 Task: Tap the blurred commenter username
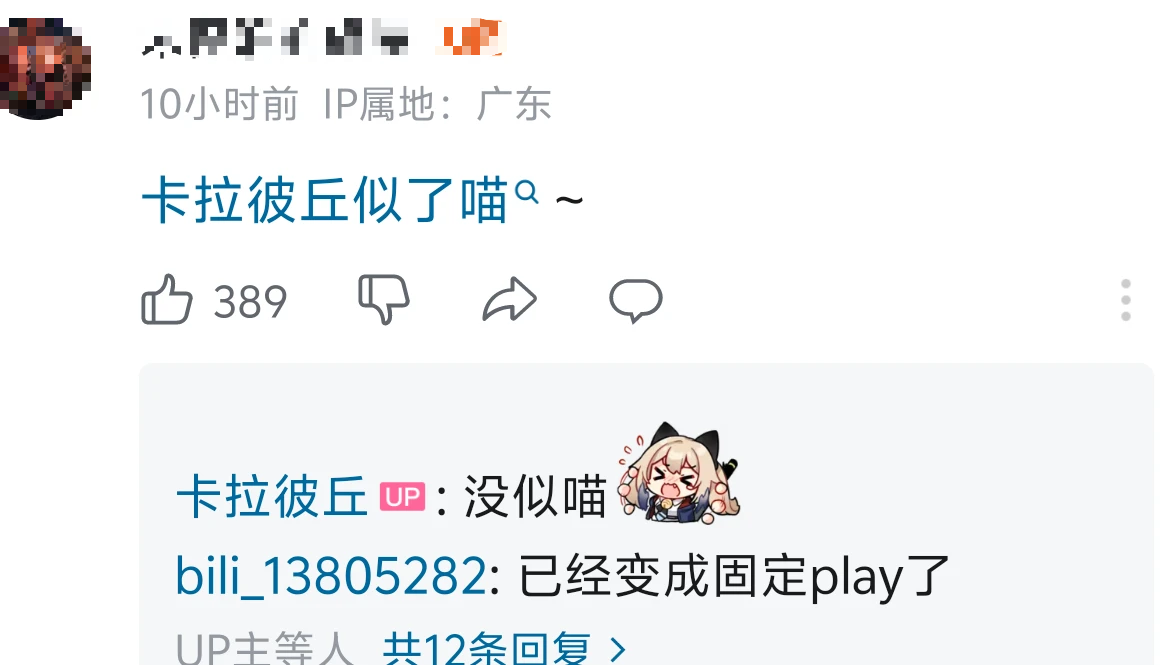(276, 37)
